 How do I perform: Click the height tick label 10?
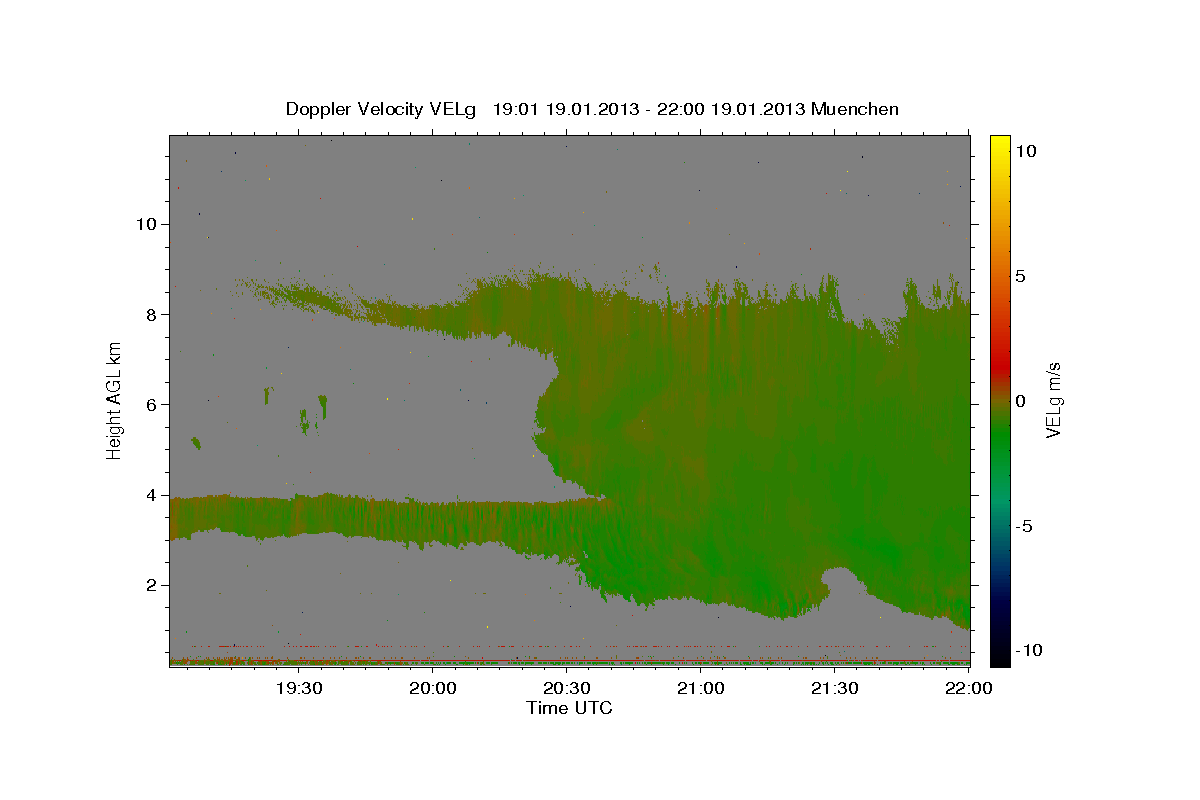pos(147,223)
